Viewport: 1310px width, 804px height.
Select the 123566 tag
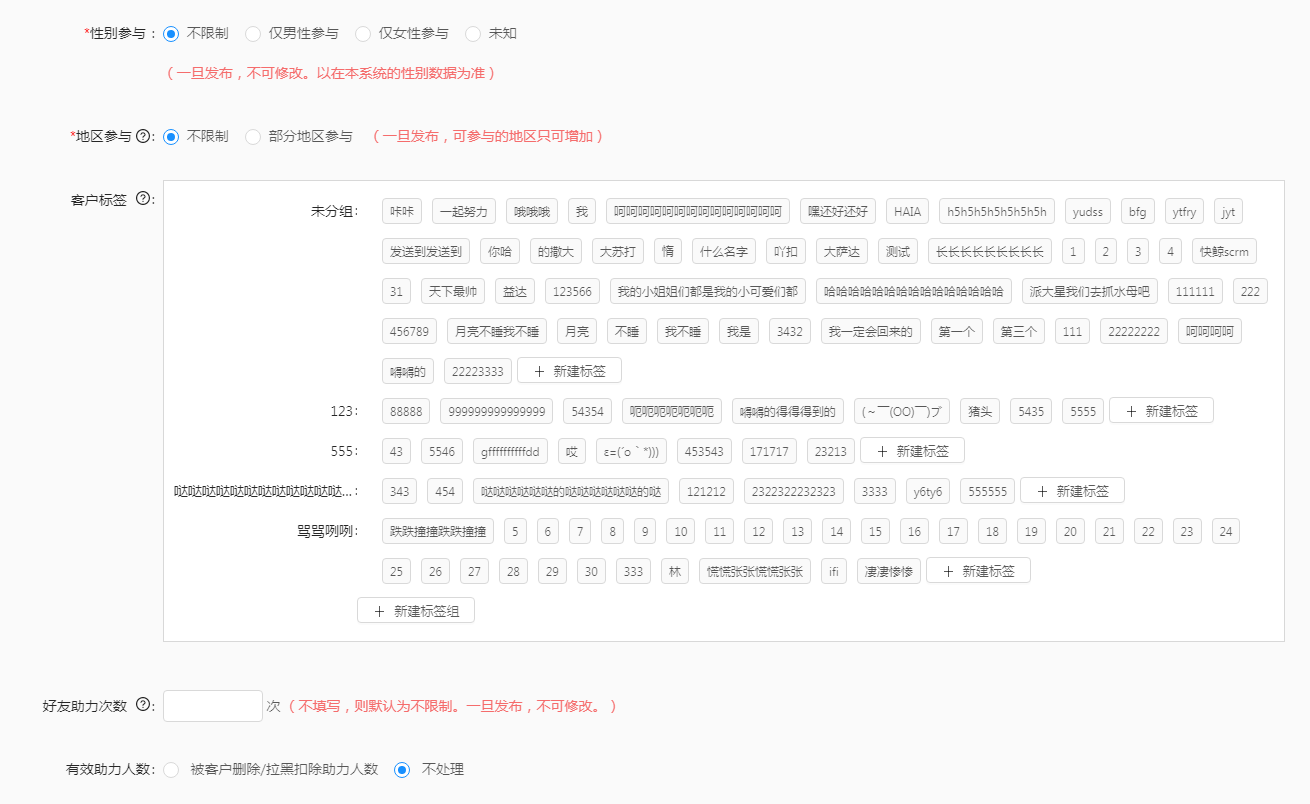[x=573, y=291]
